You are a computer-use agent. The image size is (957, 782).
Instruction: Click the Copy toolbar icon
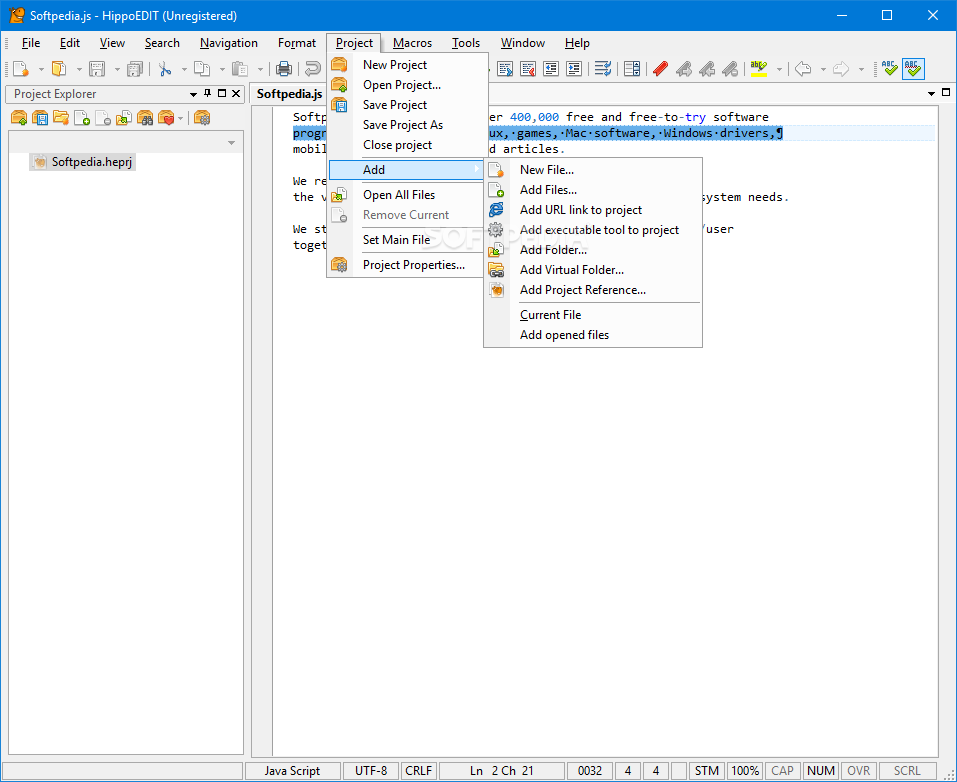[202, 68]
